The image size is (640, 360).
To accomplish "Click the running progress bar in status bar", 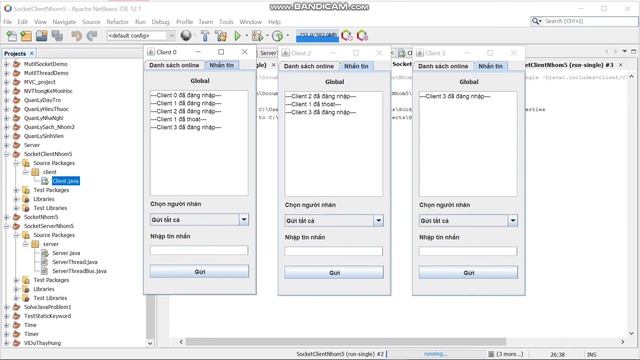I will 435,354.
